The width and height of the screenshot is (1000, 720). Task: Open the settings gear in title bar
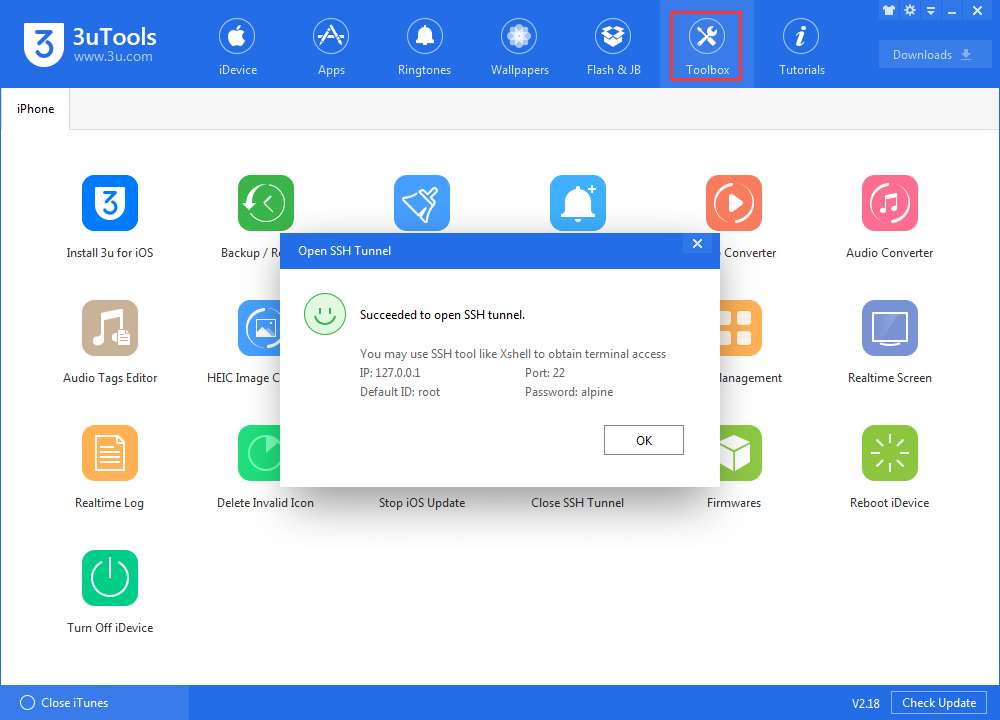click(x=910, y=10)
